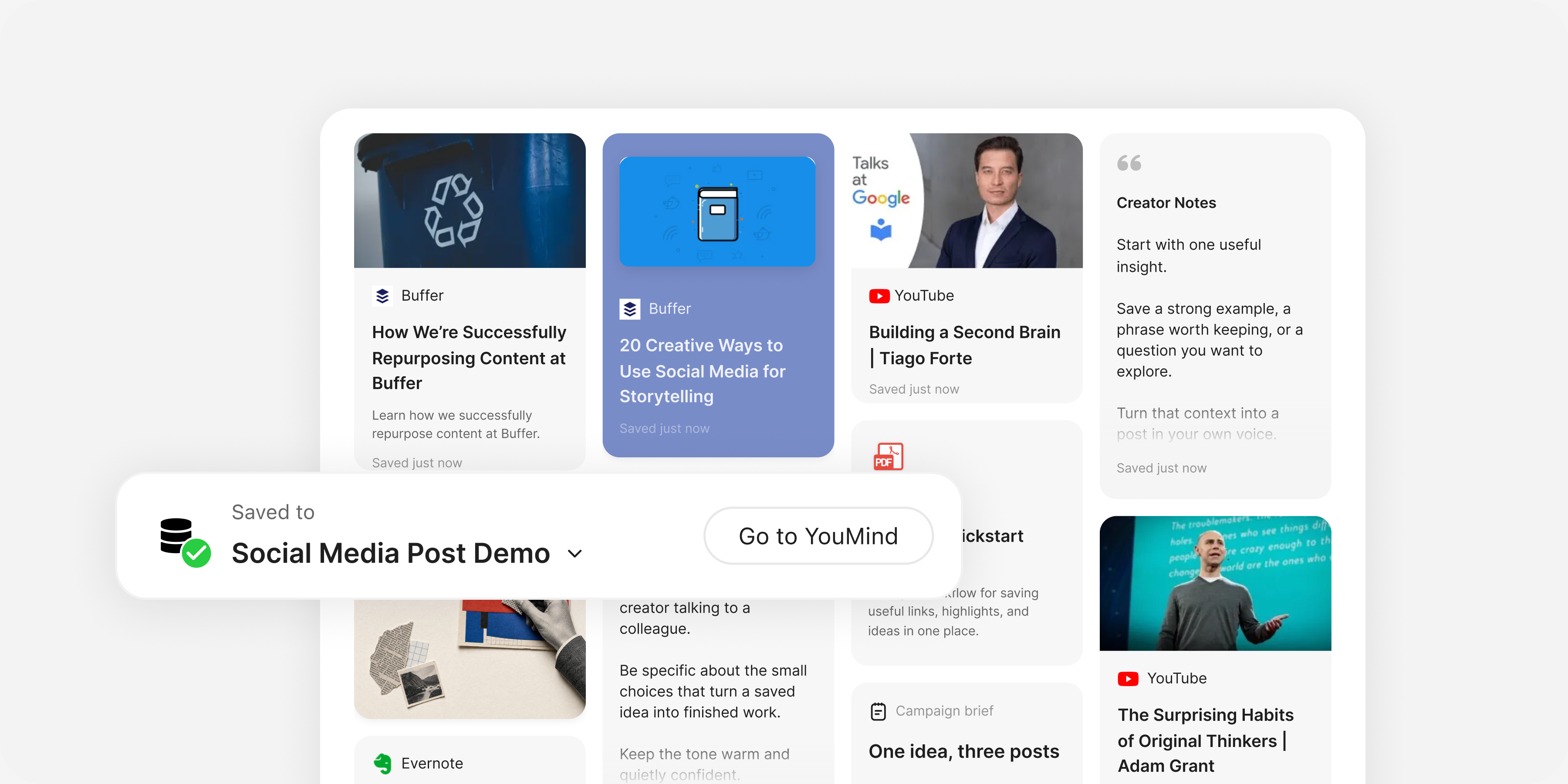This screenshot has width=1568, height=784.
Task: Click the database saved checkmark icon
Action: click(185, 542)
